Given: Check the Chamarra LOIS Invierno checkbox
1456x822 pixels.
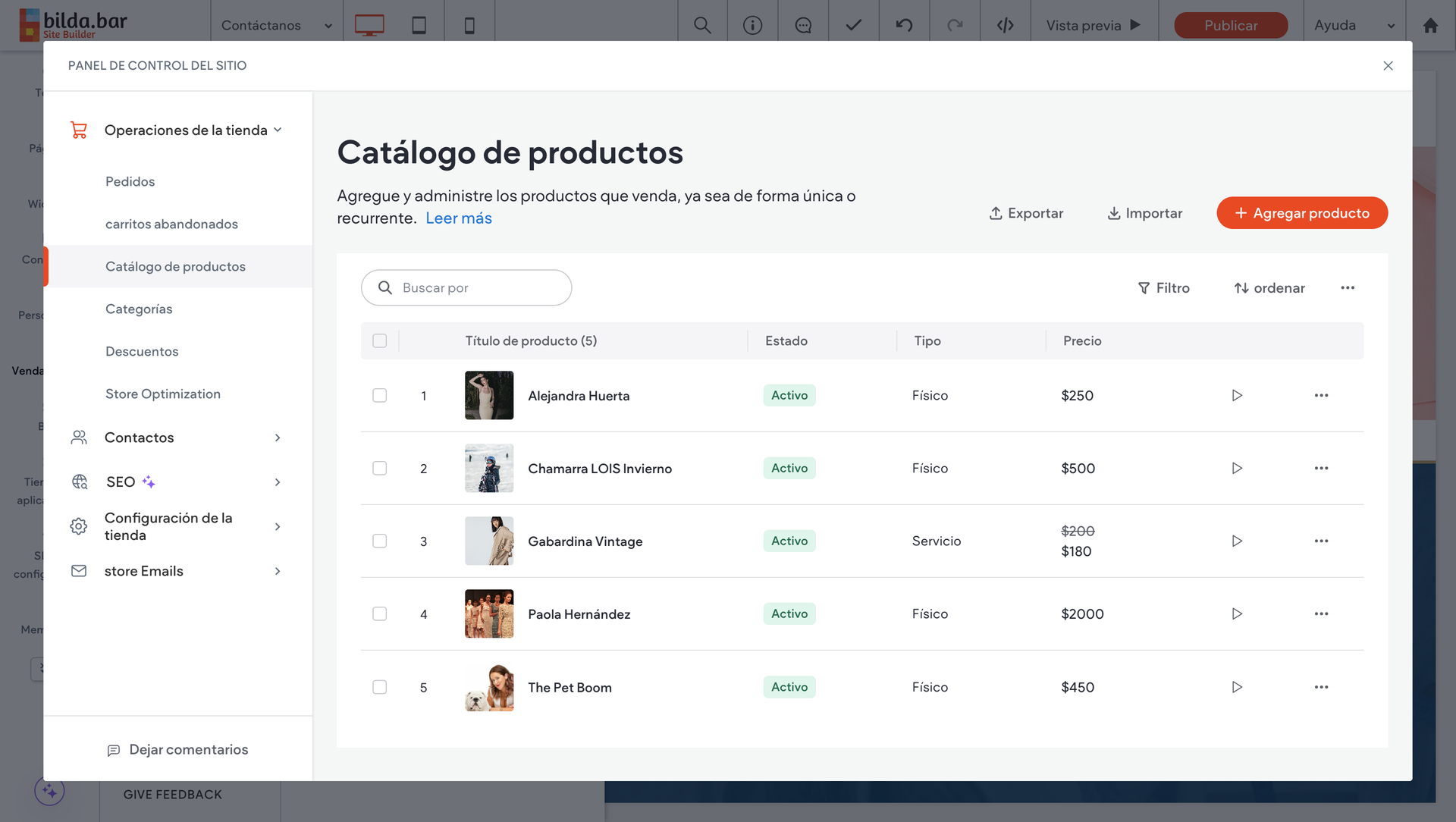Looking at the screenshot, I should click(x=380, y=468).
